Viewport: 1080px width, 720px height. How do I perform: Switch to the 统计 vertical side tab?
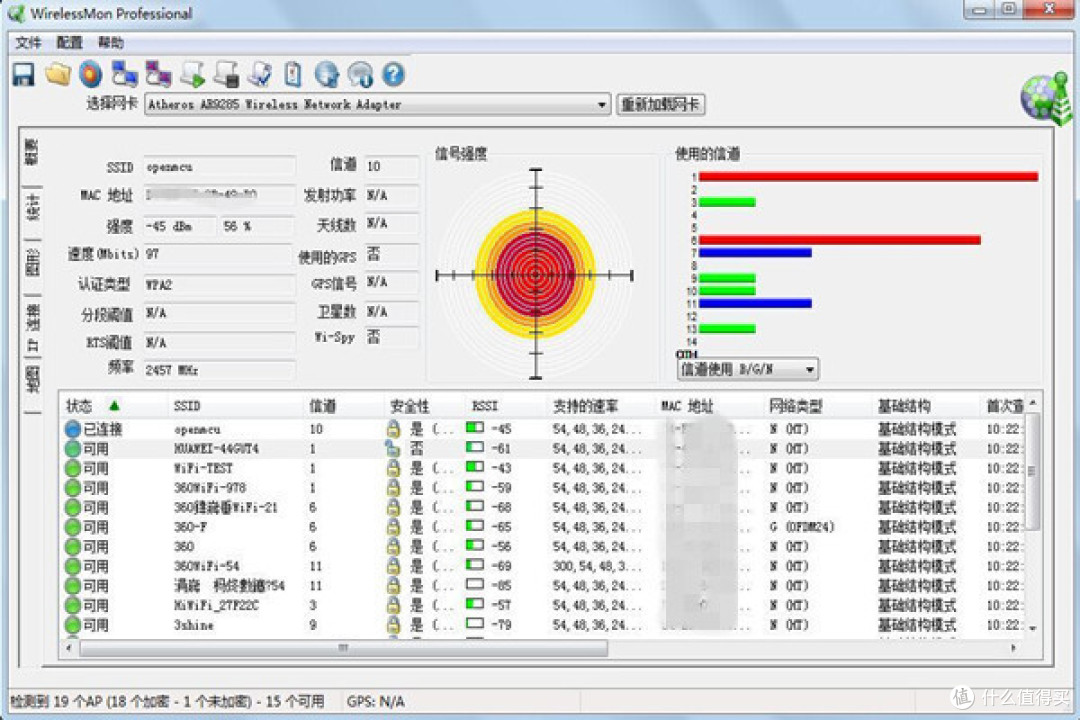pos(32,207)
